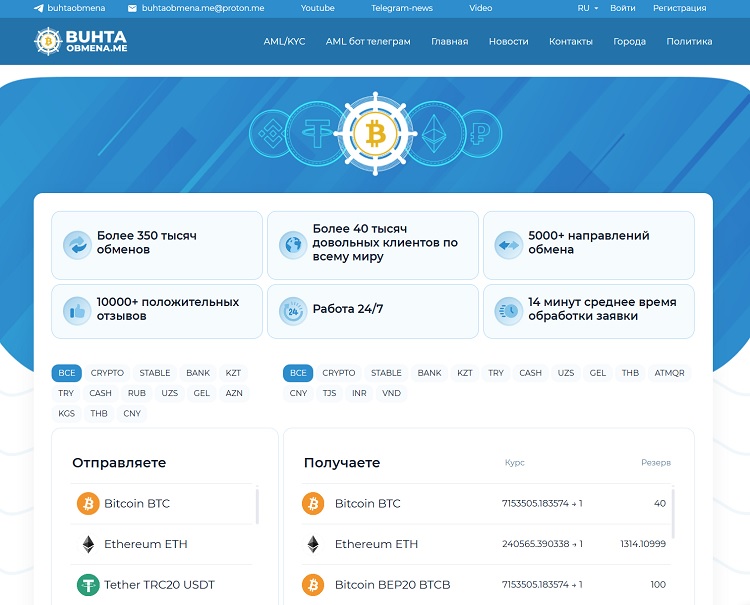Image resolution: width=750 pixels, height=605 pixels.
Task: Click the Telegram paper plane icon
Action: point(39,8)
